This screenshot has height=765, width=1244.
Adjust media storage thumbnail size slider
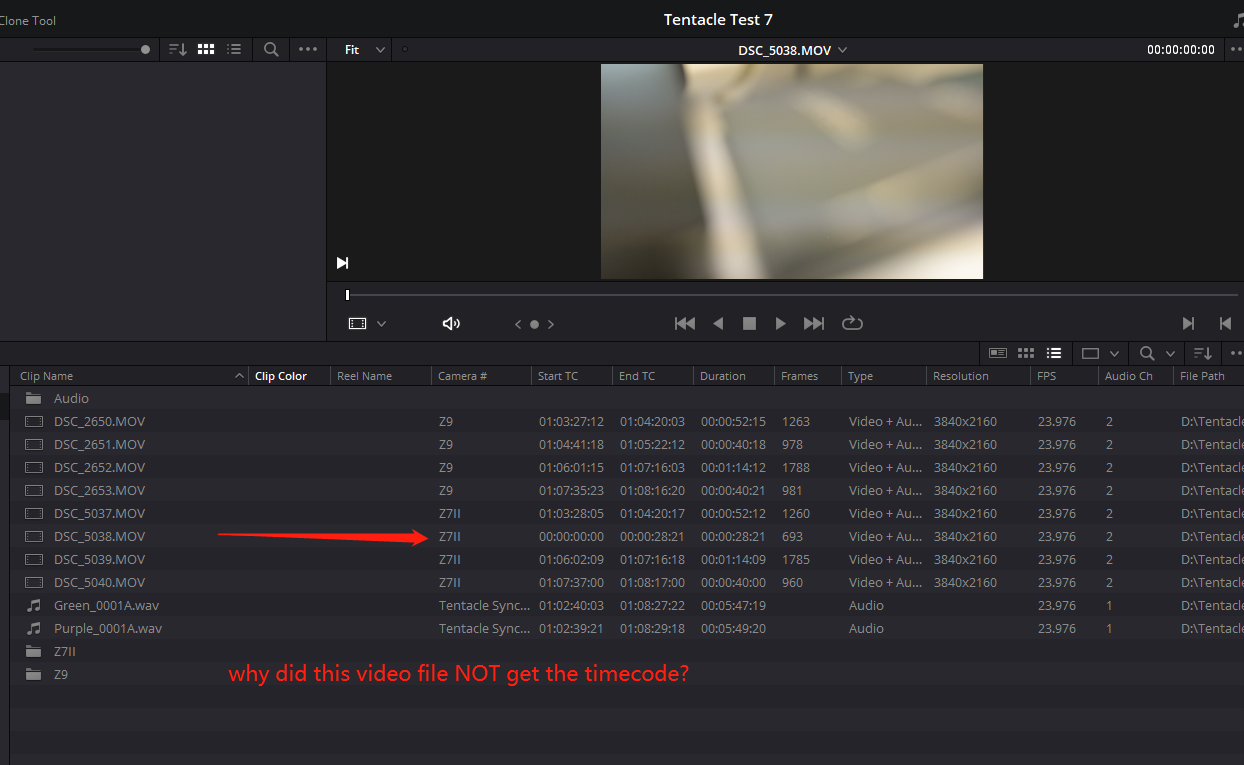[x=145, y=49]
